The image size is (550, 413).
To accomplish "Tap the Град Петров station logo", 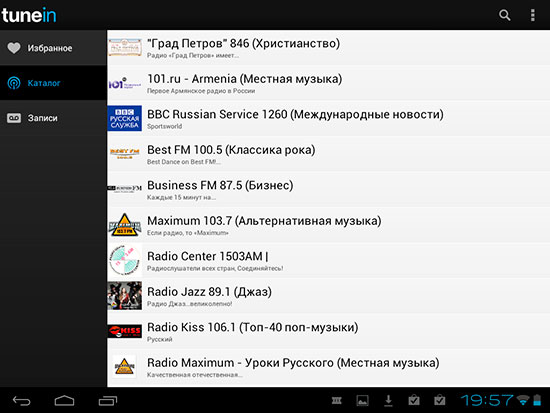I will pos(125,48).
